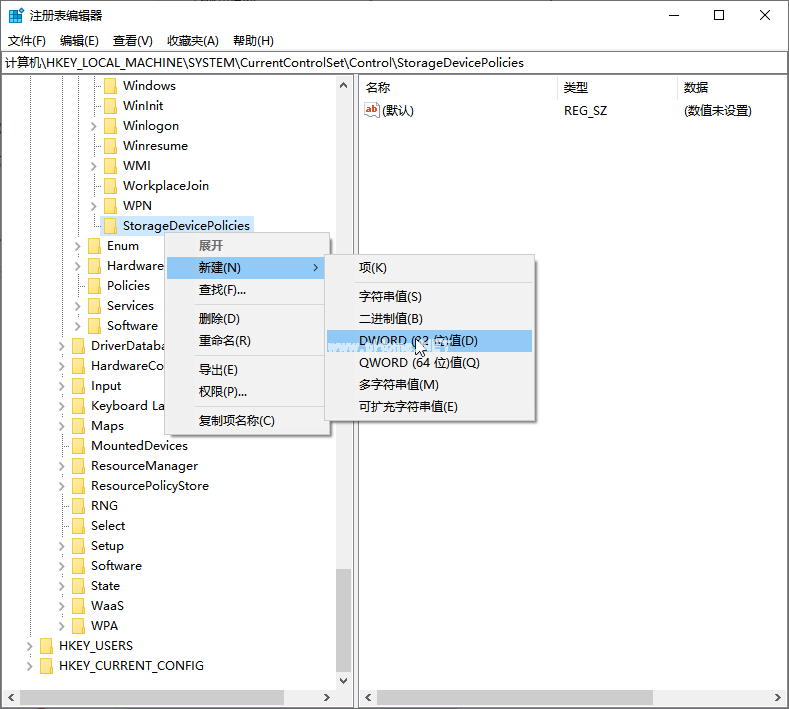This screenshot has height=709, width=789.
Task: Select 字符串值(S) in the new submenu
Action: (390, 297)
